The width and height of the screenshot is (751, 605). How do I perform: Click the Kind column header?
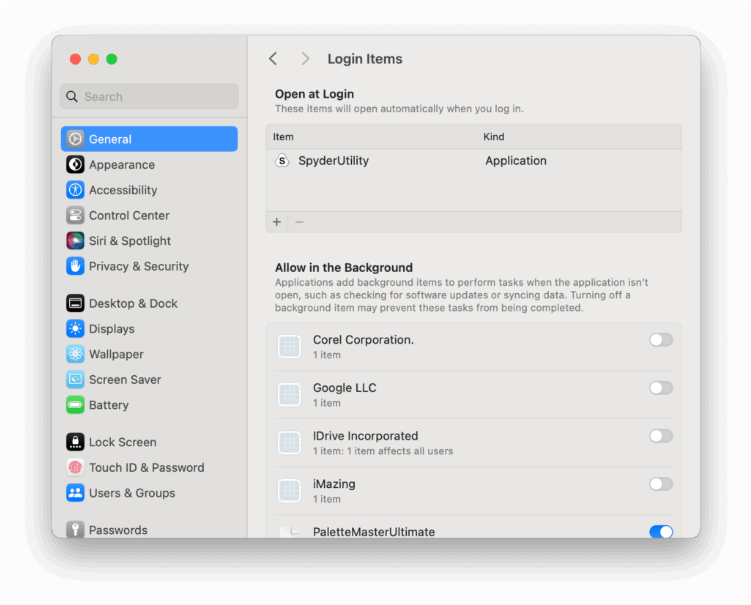coord(493,137)
